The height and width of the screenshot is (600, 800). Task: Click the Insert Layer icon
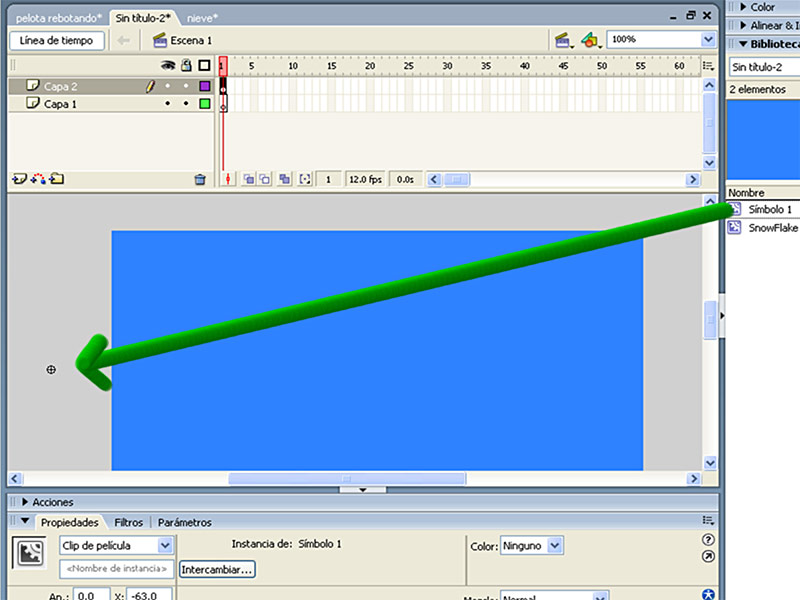coord(18,180)
